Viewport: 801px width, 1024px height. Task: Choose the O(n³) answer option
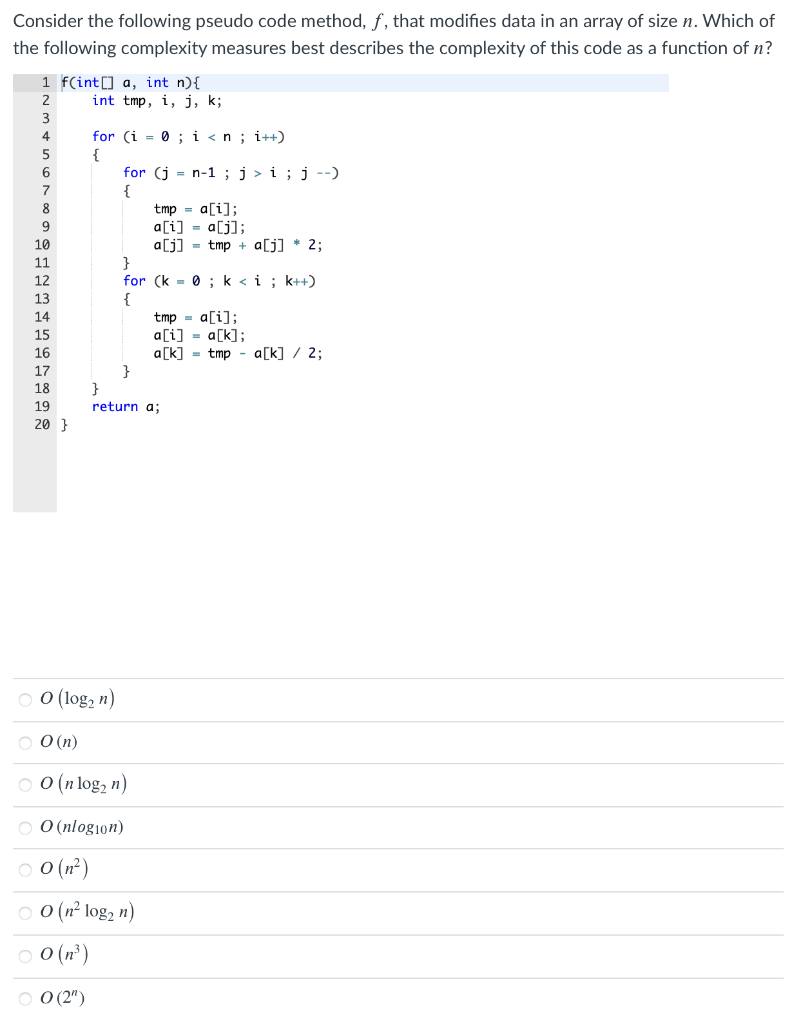pyautogui.click(x=24, y=955)
